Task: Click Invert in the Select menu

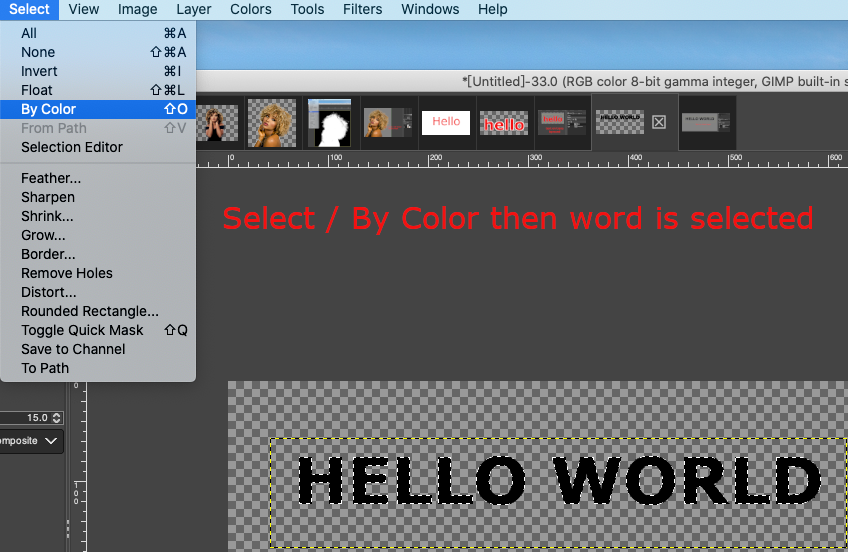Action: [40, 71]
